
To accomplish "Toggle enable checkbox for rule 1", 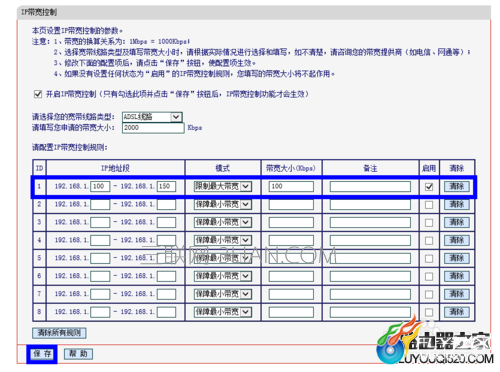I will click(x=429, y=187).
